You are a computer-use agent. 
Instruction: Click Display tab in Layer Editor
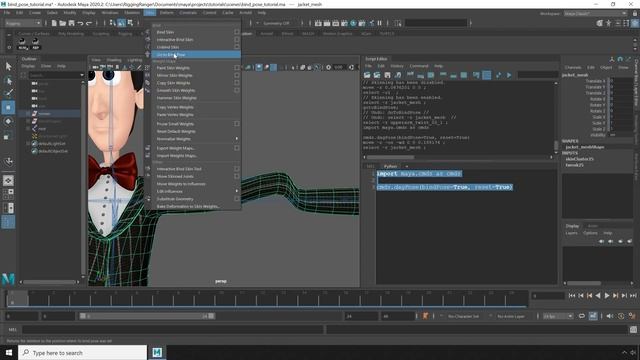click(x=572, y=226)
